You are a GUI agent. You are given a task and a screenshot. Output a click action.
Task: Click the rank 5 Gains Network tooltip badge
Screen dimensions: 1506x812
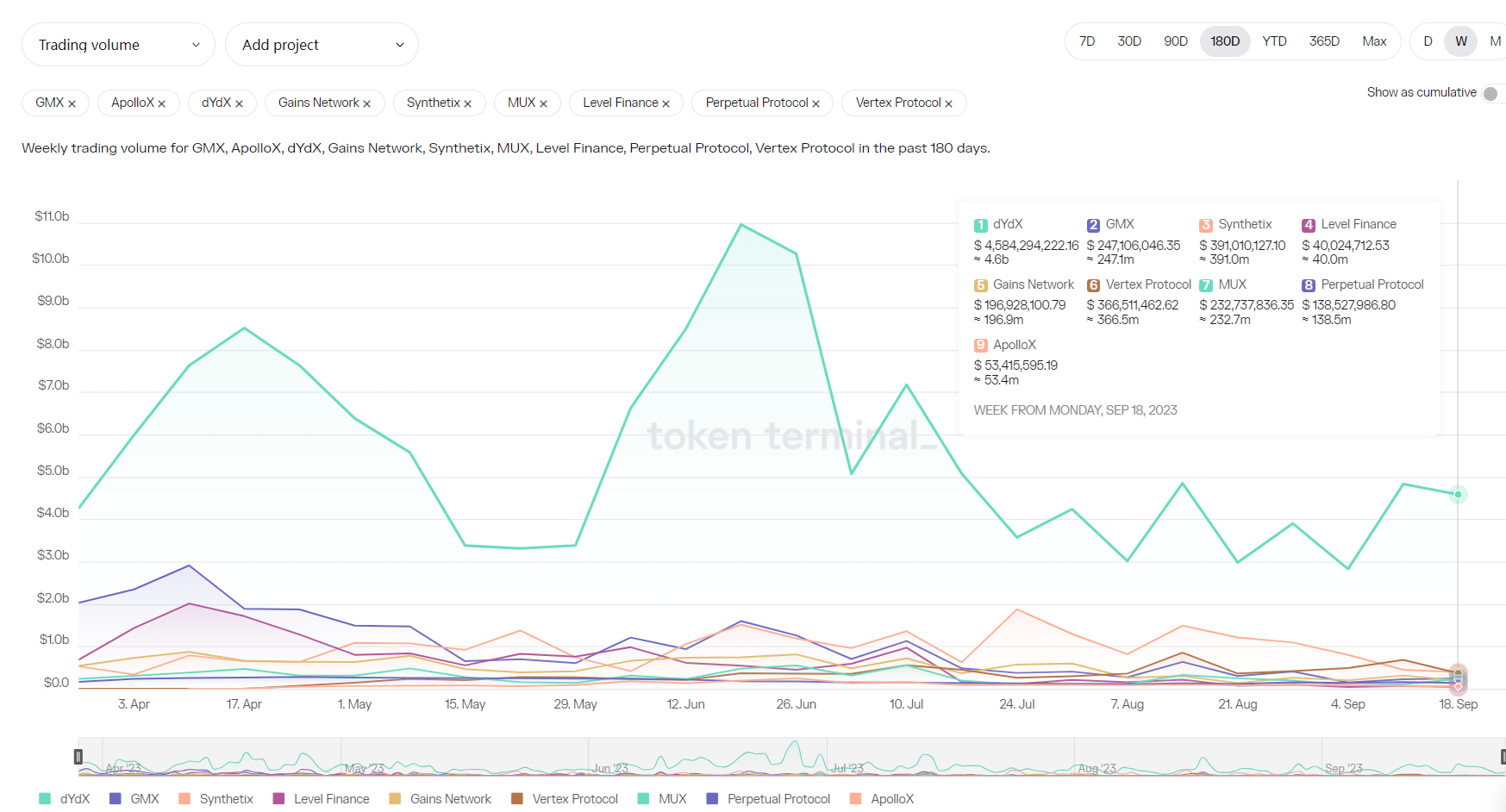coord(980,285)
